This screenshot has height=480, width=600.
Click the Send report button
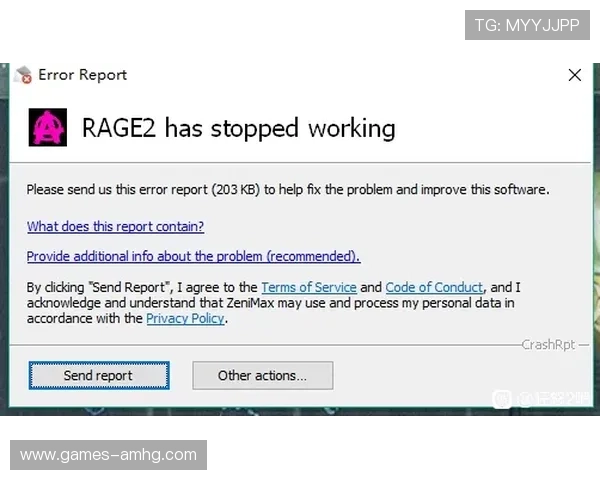point(99,376)
